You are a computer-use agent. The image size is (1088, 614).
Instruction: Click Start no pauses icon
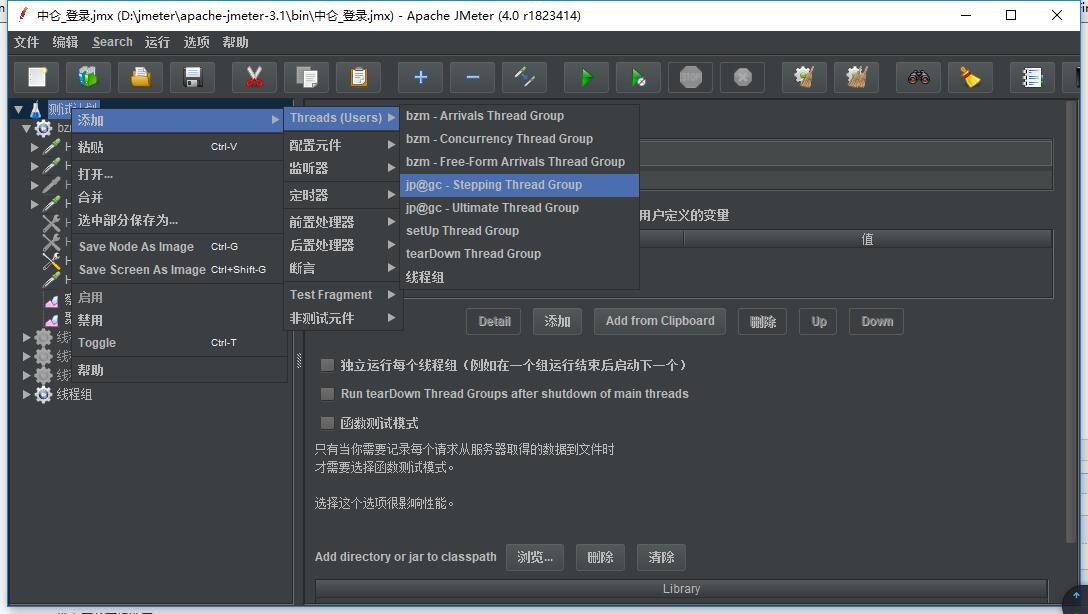click(x=638, y=77)
